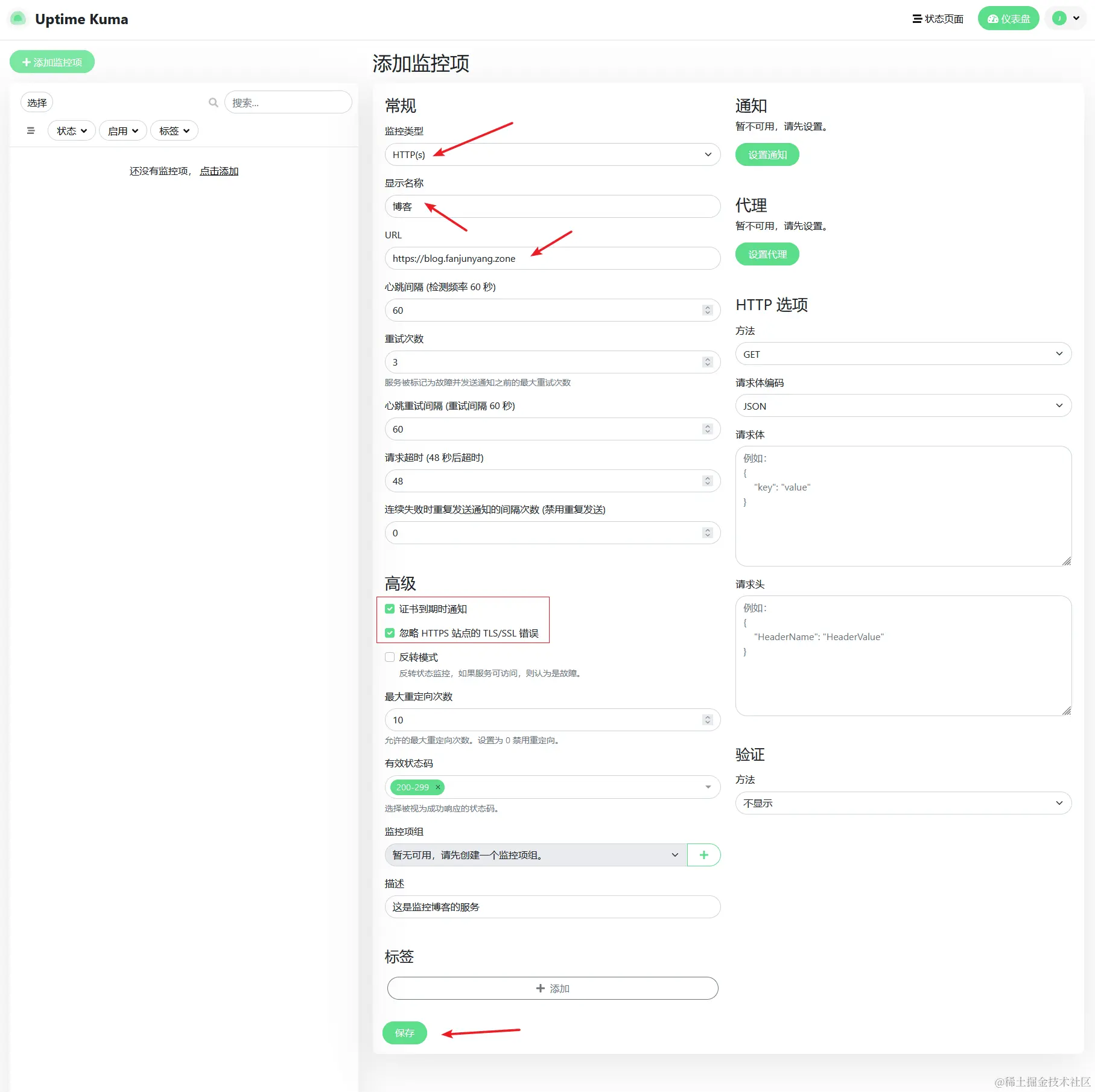The image size is (1095, 1092).
Task: Click the 设置代理 button
Action: (x=767, y=255)
